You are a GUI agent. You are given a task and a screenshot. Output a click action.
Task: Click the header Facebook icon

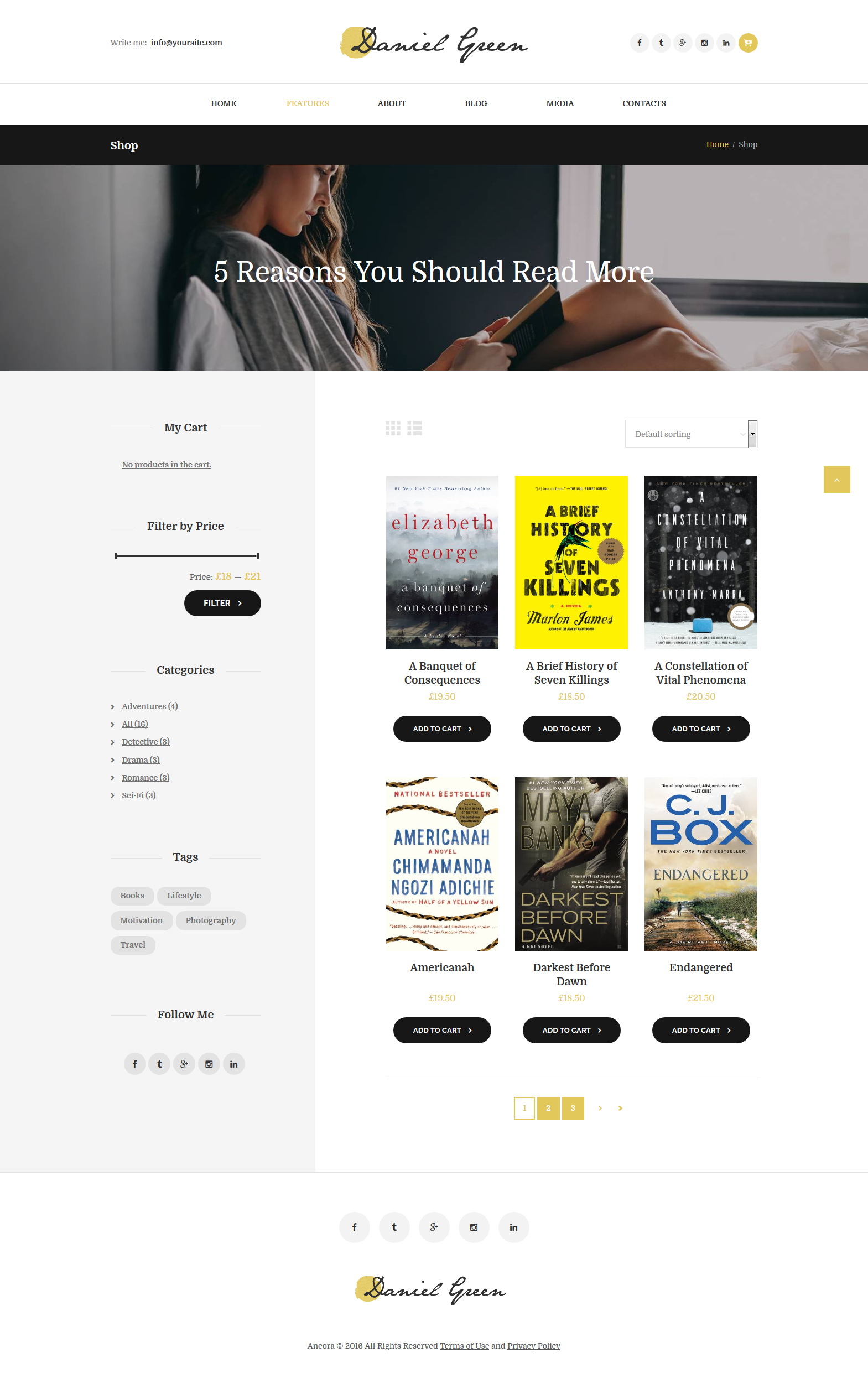[639, 43]
